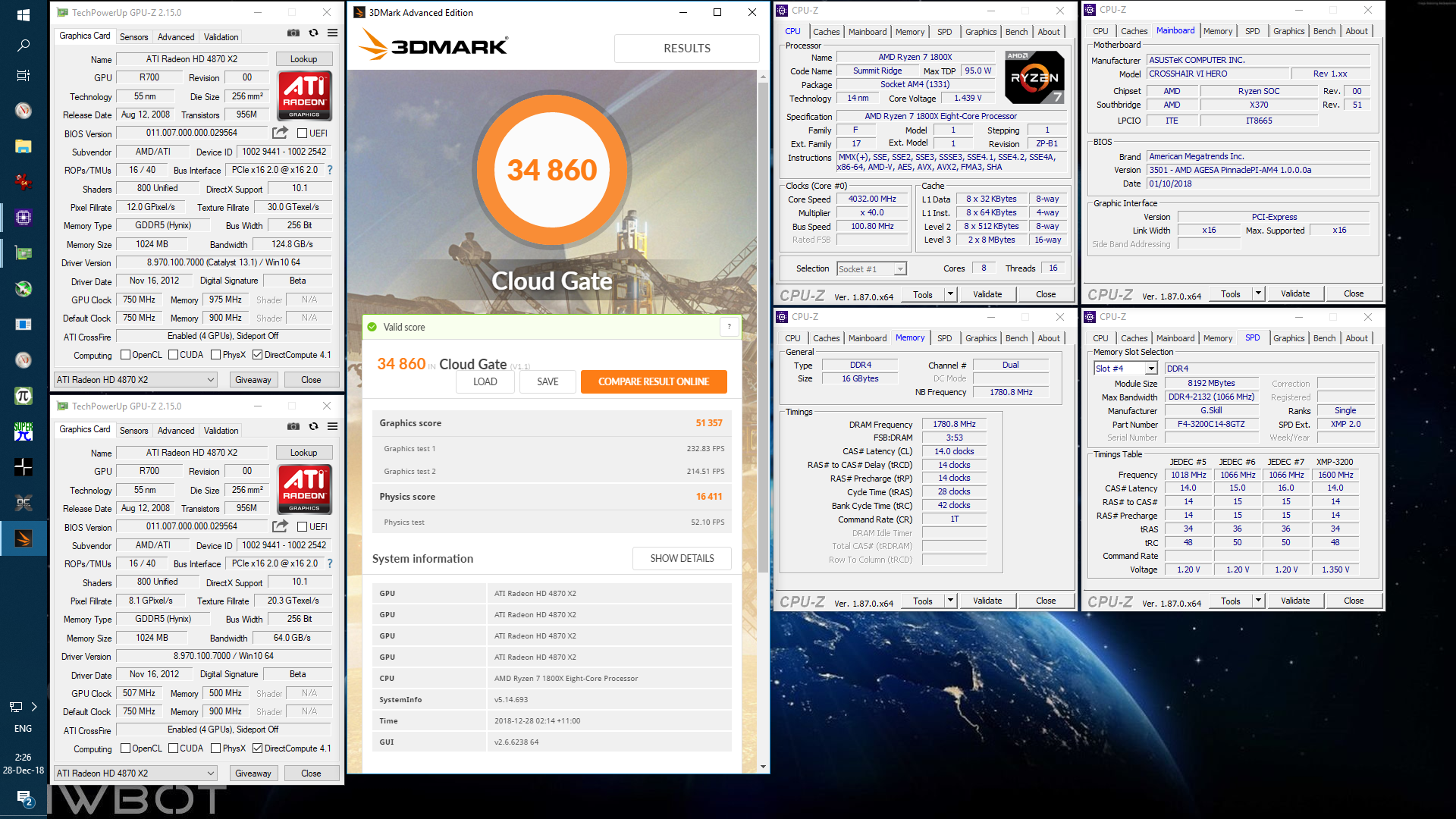
Task: Open the notification action center icon
Action: click(x=24, y=798)
